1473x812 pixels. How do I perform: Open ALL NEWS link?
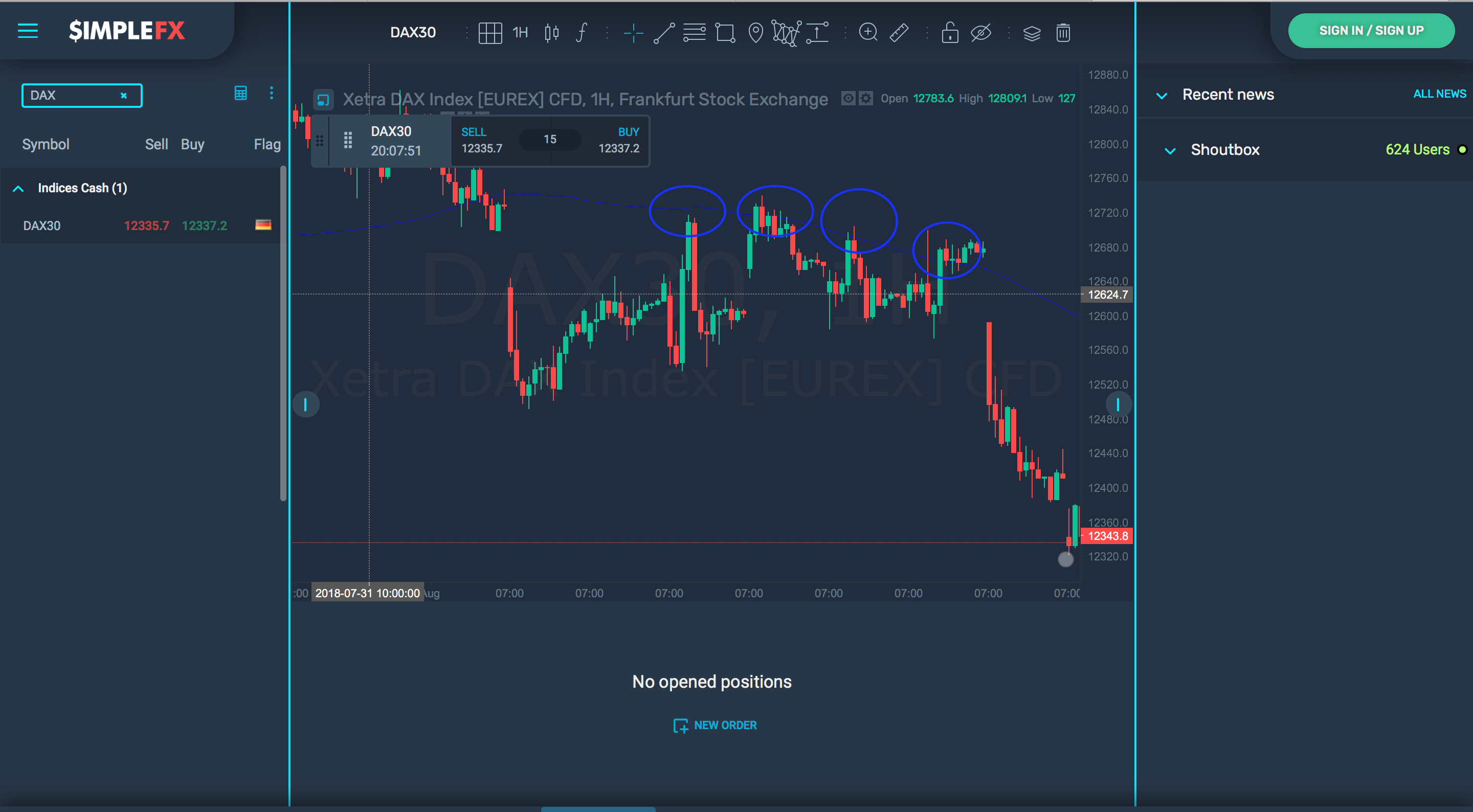pyautogui.click(x=1439, y=94)
